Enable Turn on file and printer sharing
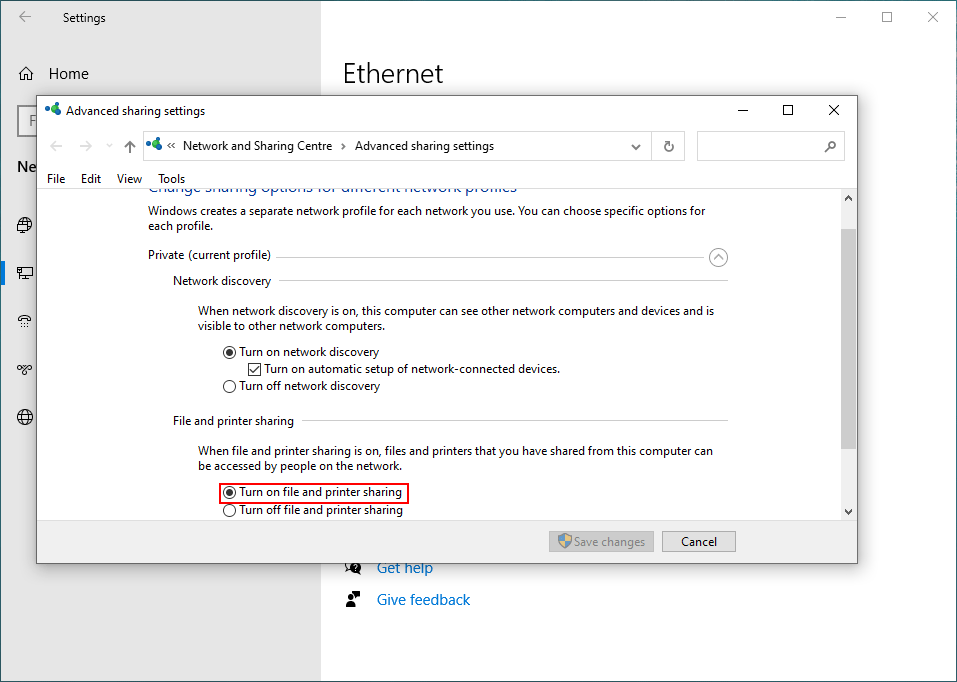Image resolution: width=957 pixels, height=682 pixels. 229,492
